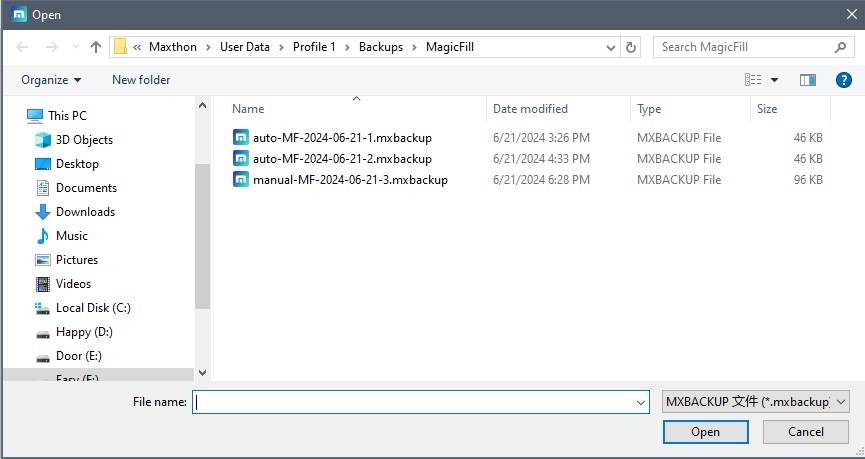Click the preview pane icon
865x459 pixels.
pyautogui.click(x=807, y=80)
